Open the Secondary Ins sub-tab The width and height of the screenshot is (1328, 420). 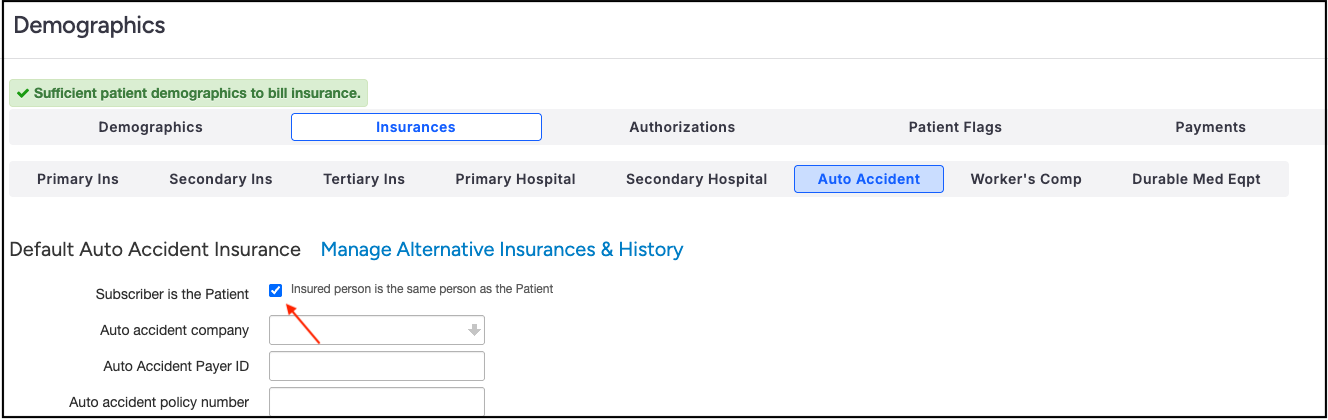pos(221,179)
